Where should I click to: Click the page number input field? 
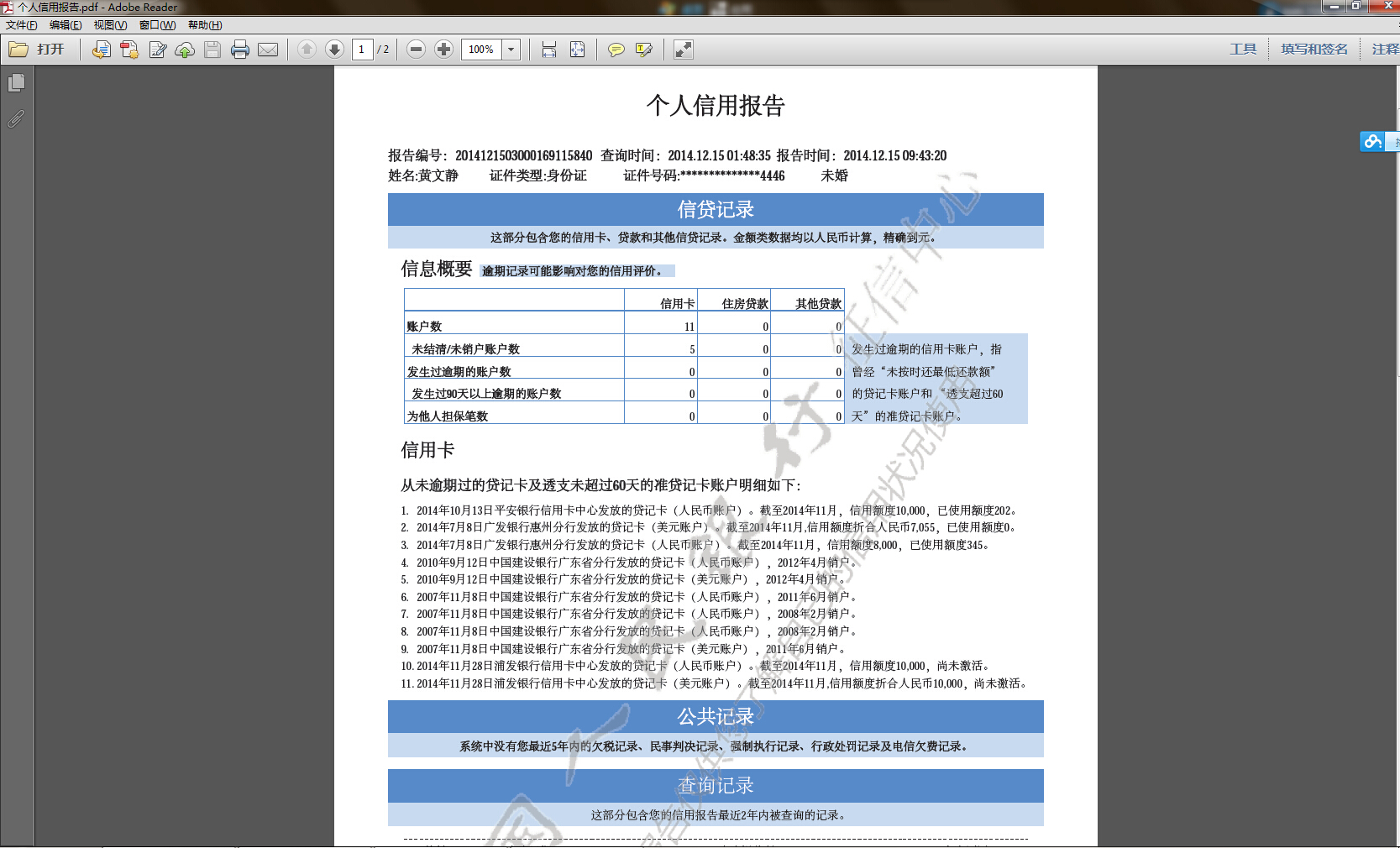click(x=362, y=50)
